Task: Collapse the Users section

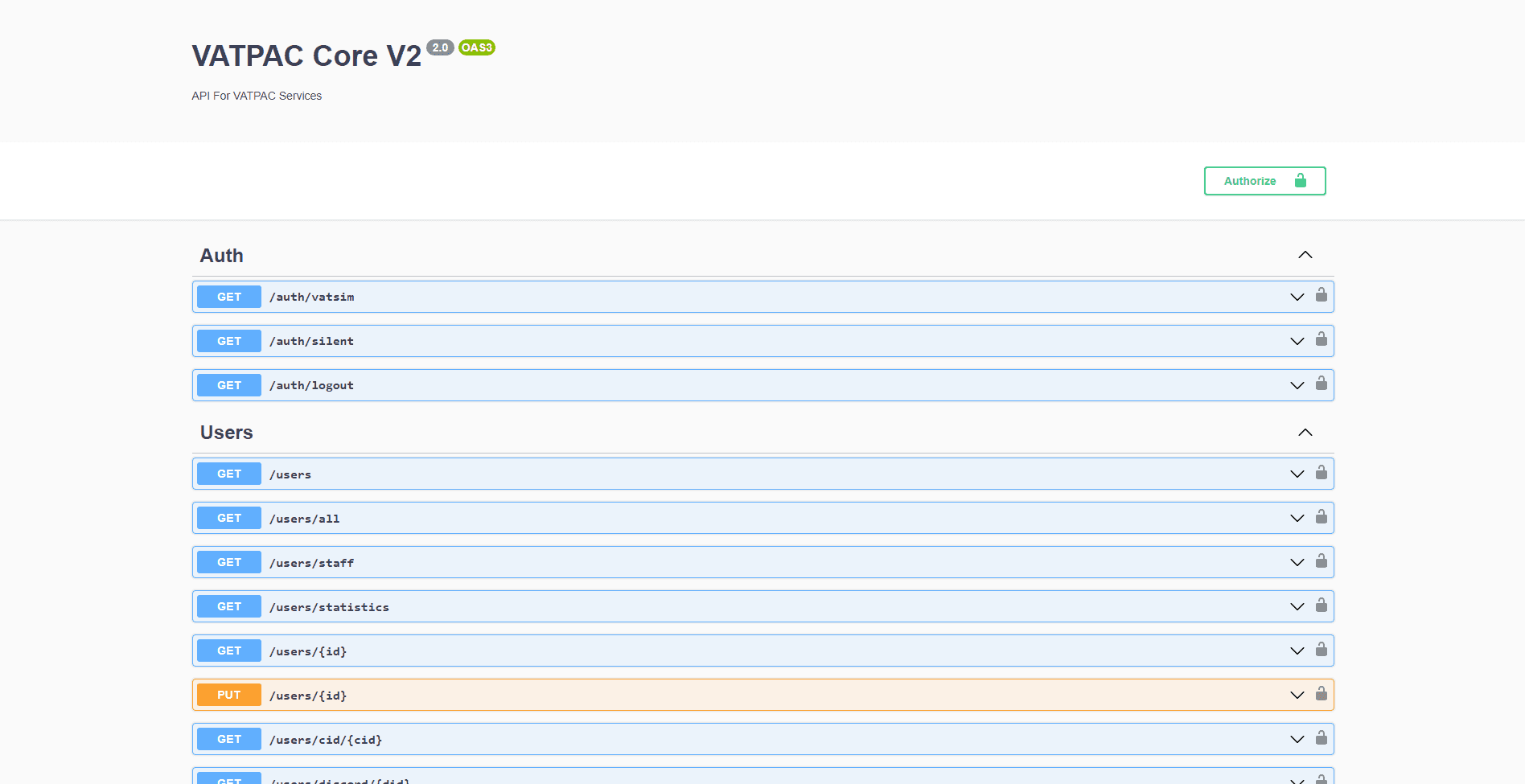Action: click(1305, 433)
